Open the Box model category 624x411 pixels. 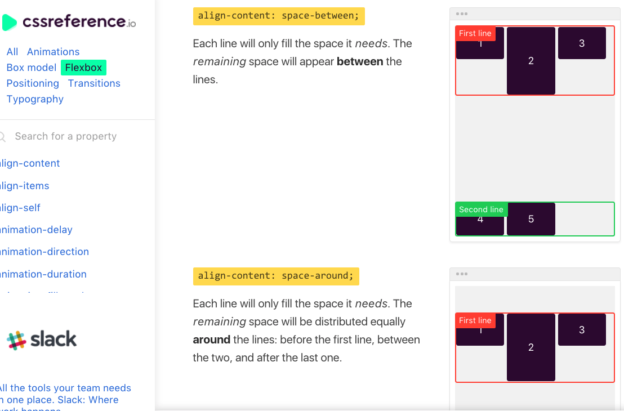point(31,68)
